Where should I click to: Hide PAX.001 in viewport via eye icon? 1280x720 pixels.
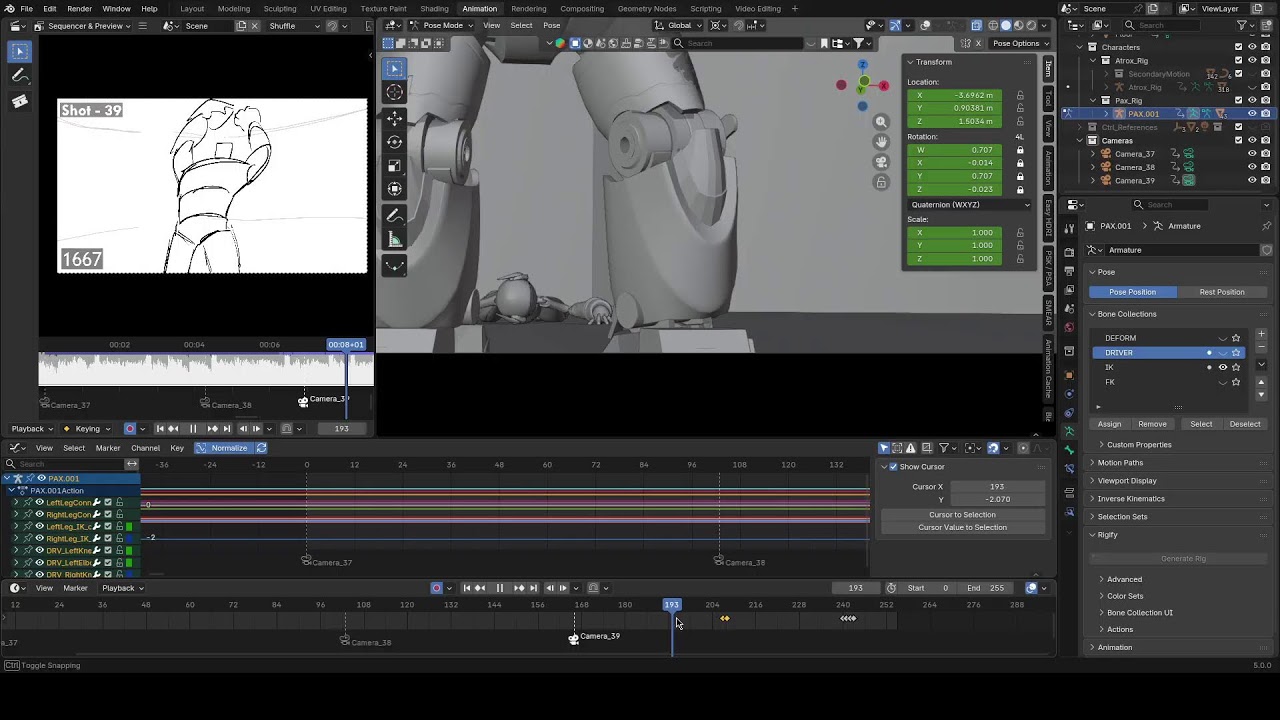tap(1252, 114)
